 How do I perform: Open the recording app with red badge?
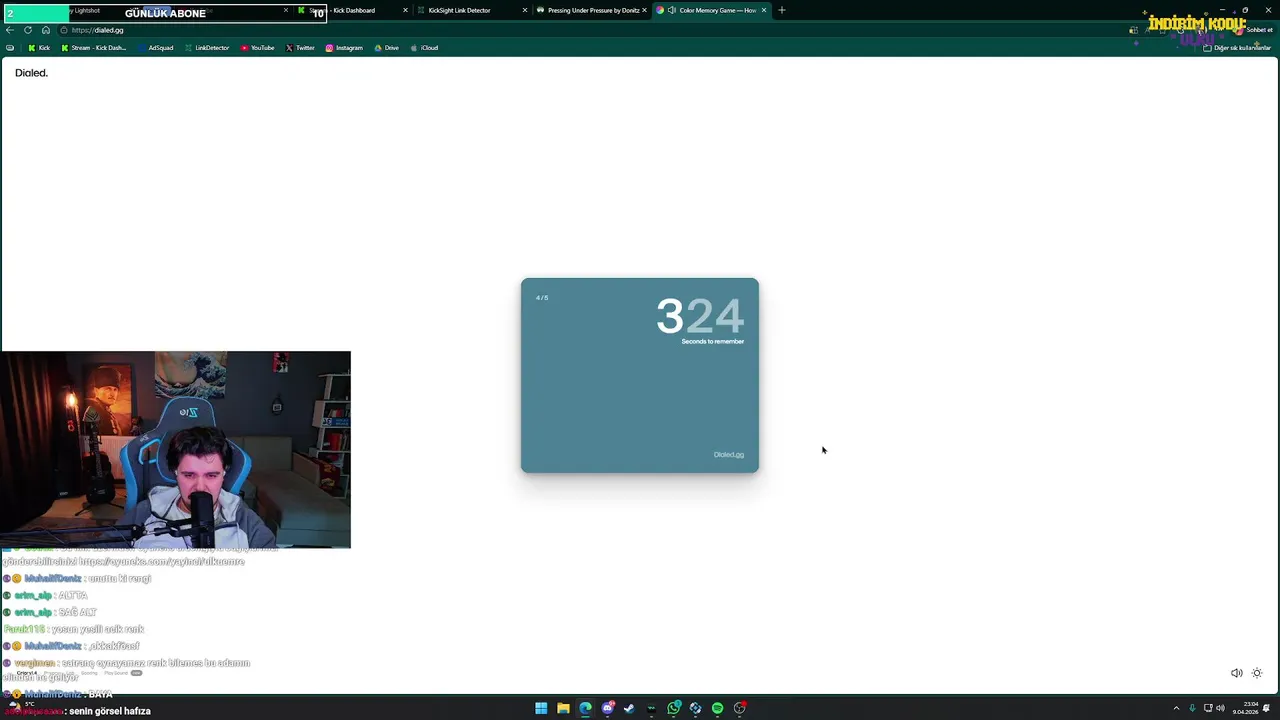[x=740, y=708]
